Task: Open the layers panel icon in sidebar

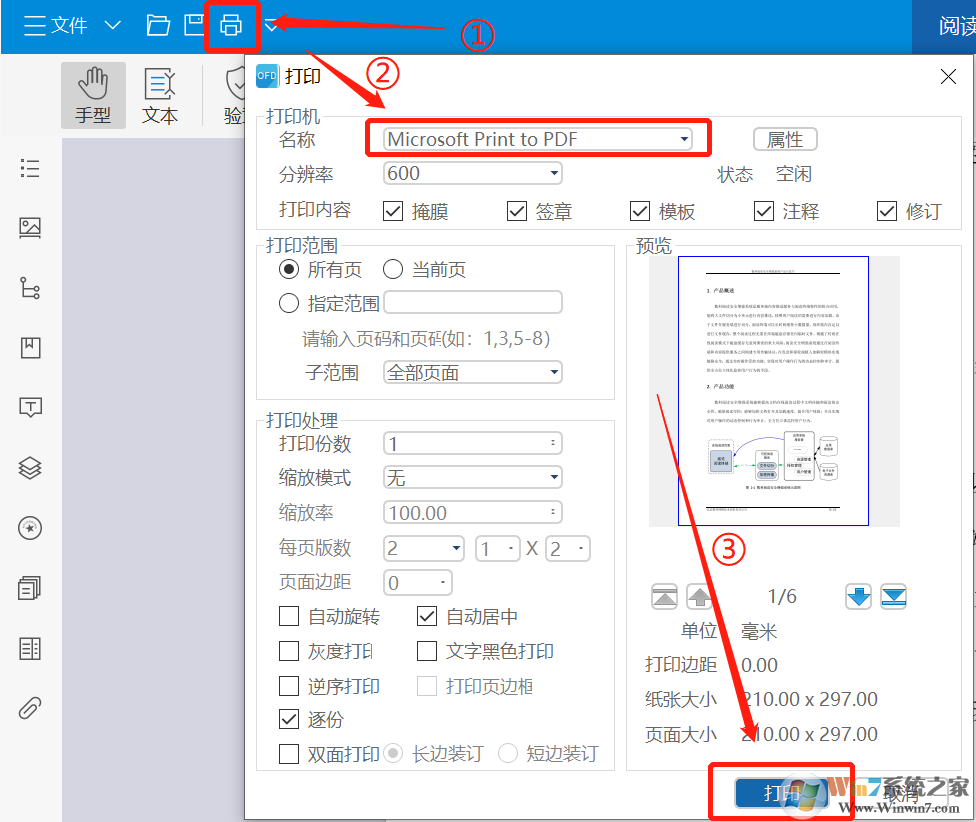Action: pyautogui.click(x=30, y=467)
